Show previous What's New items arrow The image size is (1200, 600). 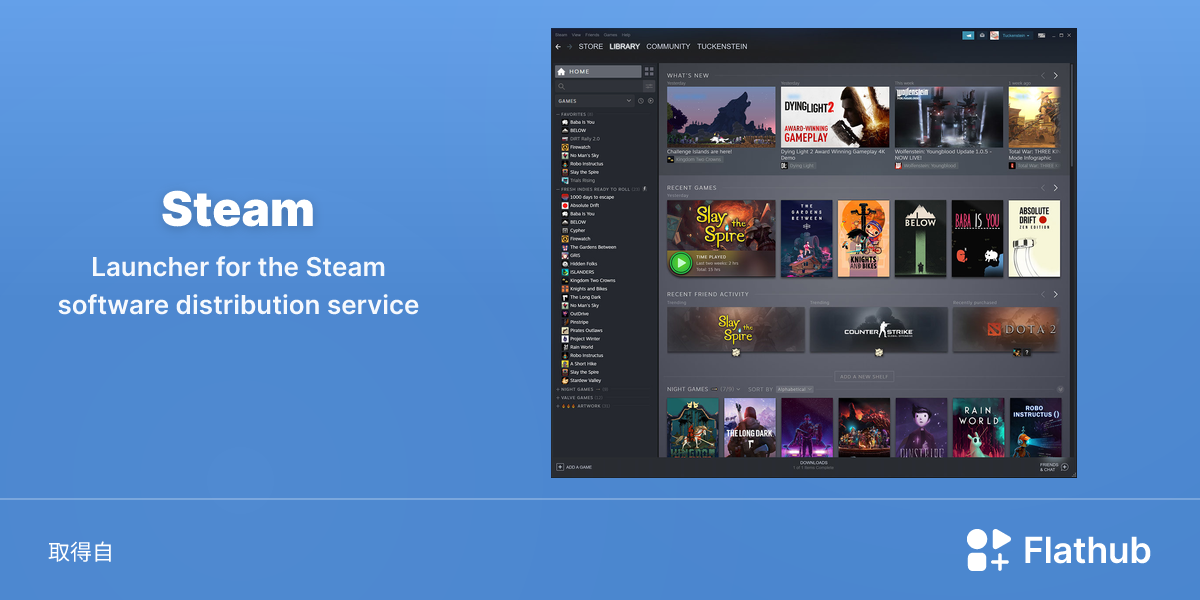click(1043, 76)
